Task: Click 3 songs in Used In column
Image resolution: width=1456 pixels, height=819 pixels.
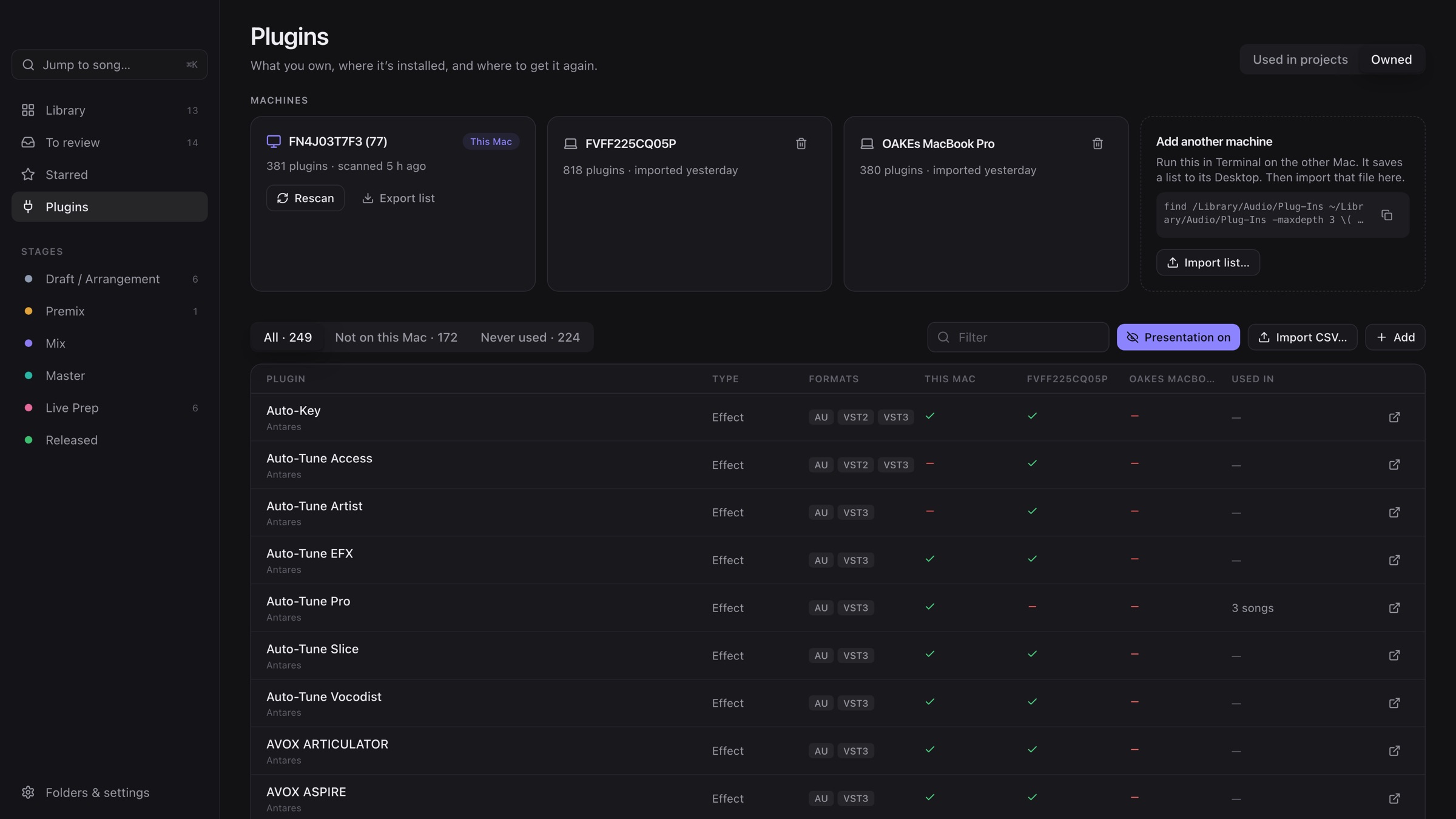Action: click(1252, 608)
